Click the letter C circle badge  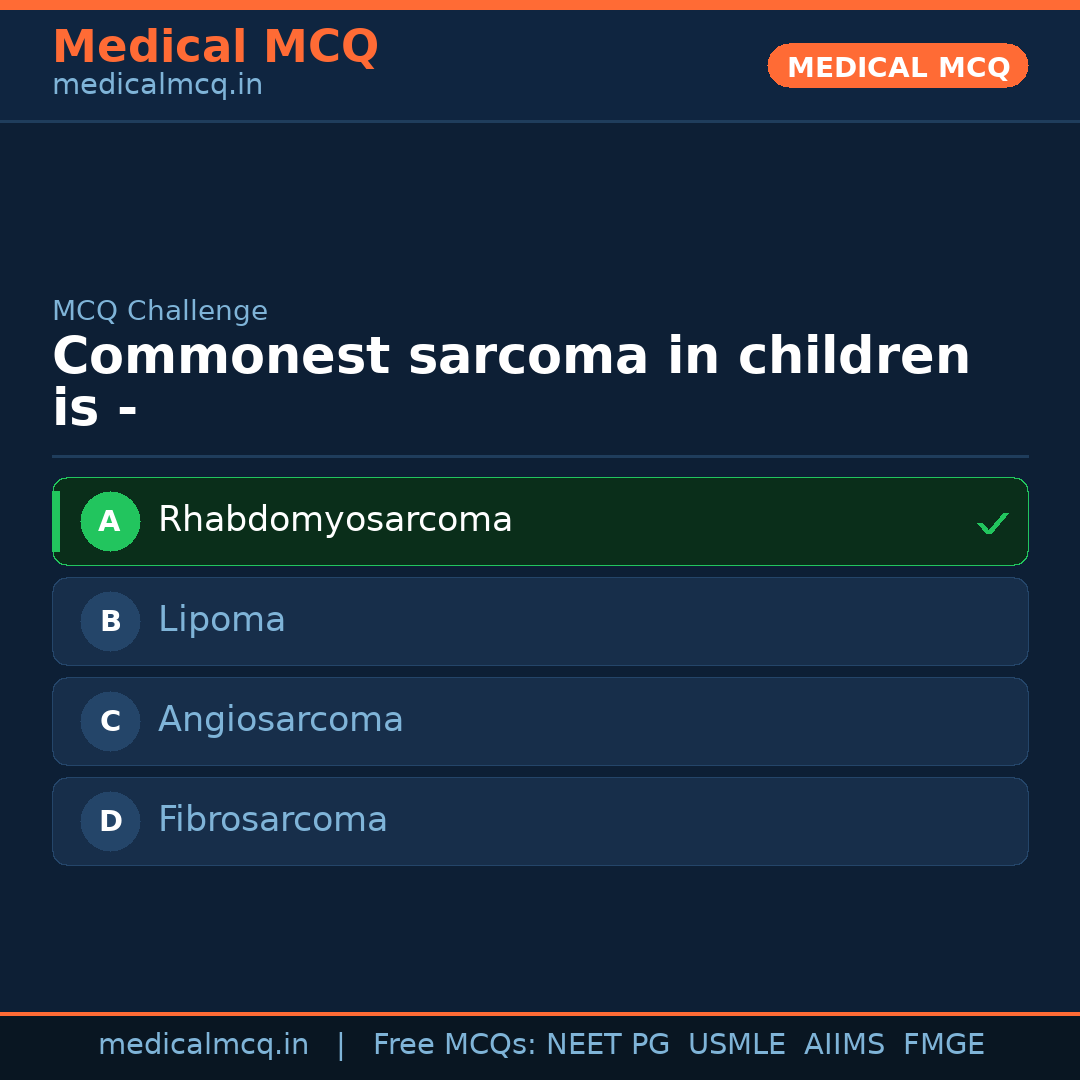[110, 721]
